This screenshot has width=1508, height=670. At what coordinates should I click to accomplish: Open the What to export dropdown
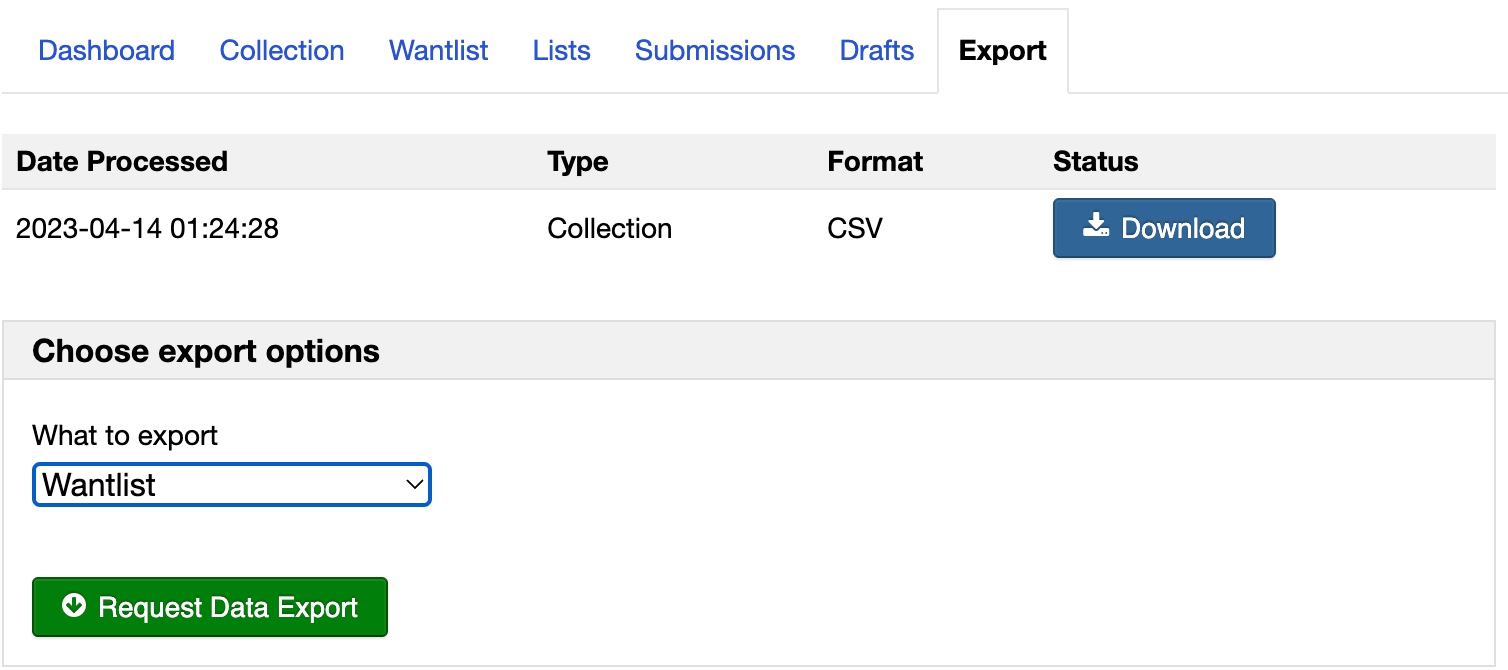pos(231,485)
